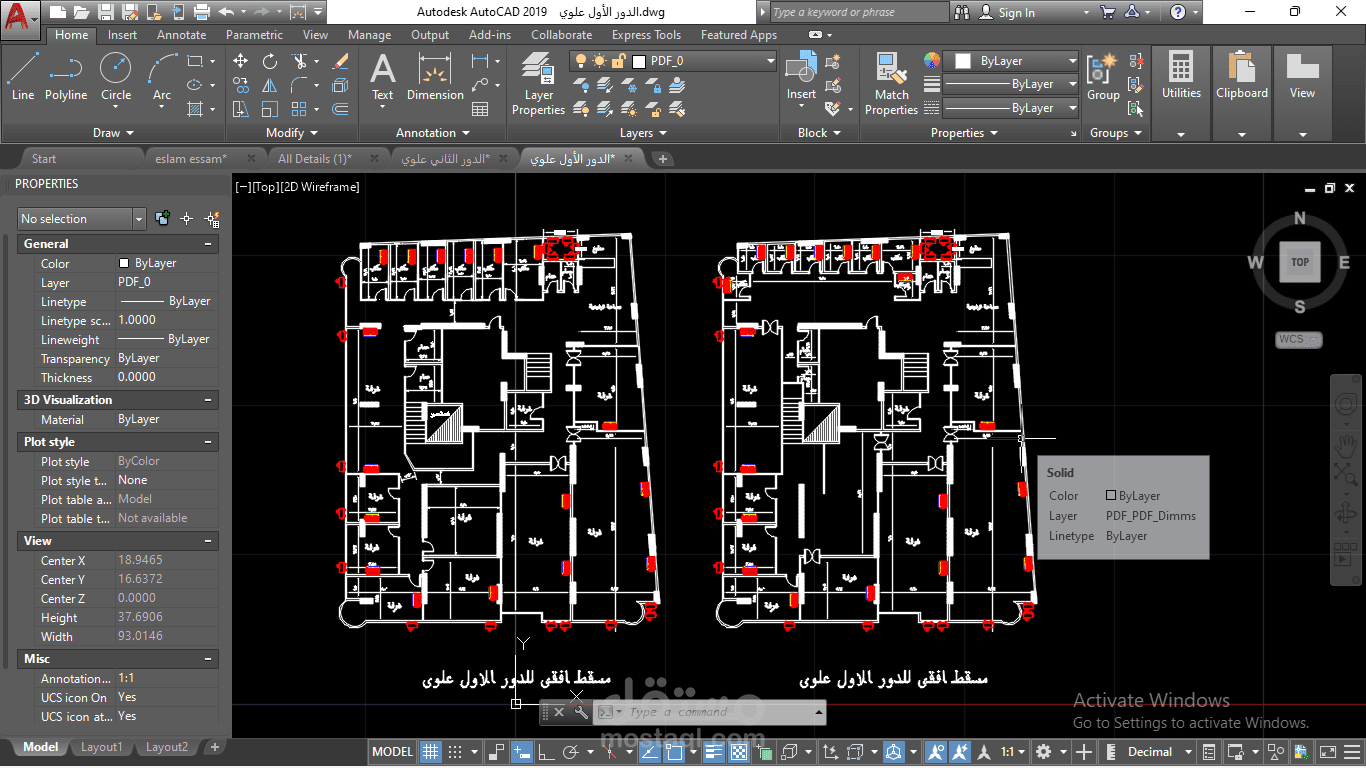Click the Erase tool icon
1366x768 pixels.
click(340, 61)
